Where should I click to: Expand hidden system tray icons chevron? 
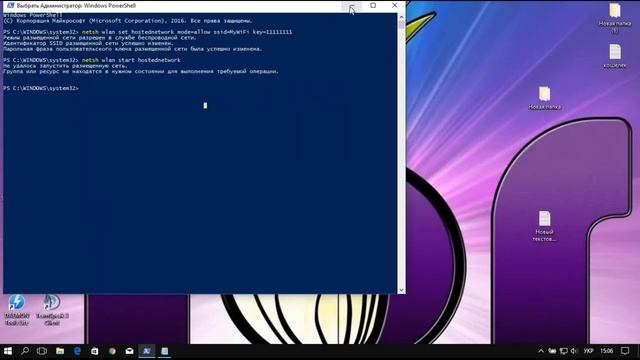(x=540, y=351)
